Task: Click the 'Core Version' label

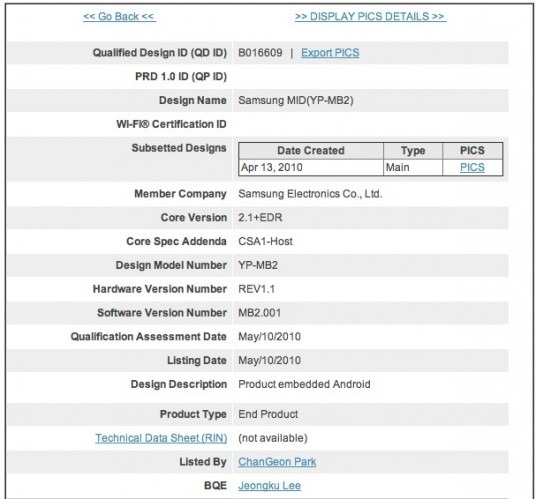Action: [194, 218]
